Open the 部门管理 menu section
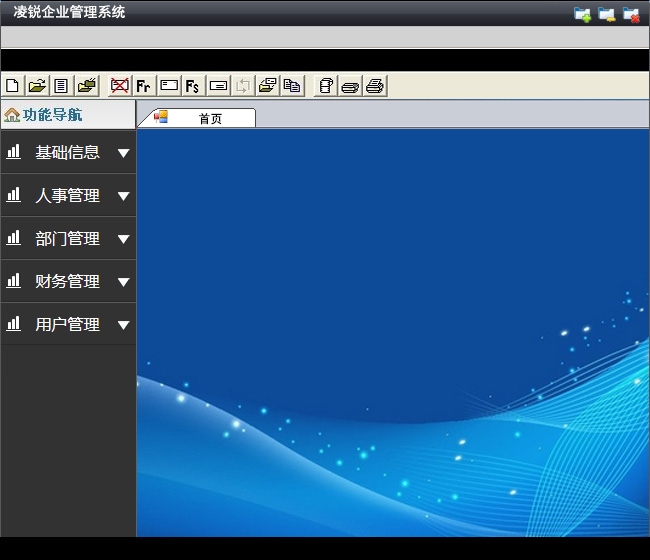Viewport: 650px width, 560px height. coord(68,238)
